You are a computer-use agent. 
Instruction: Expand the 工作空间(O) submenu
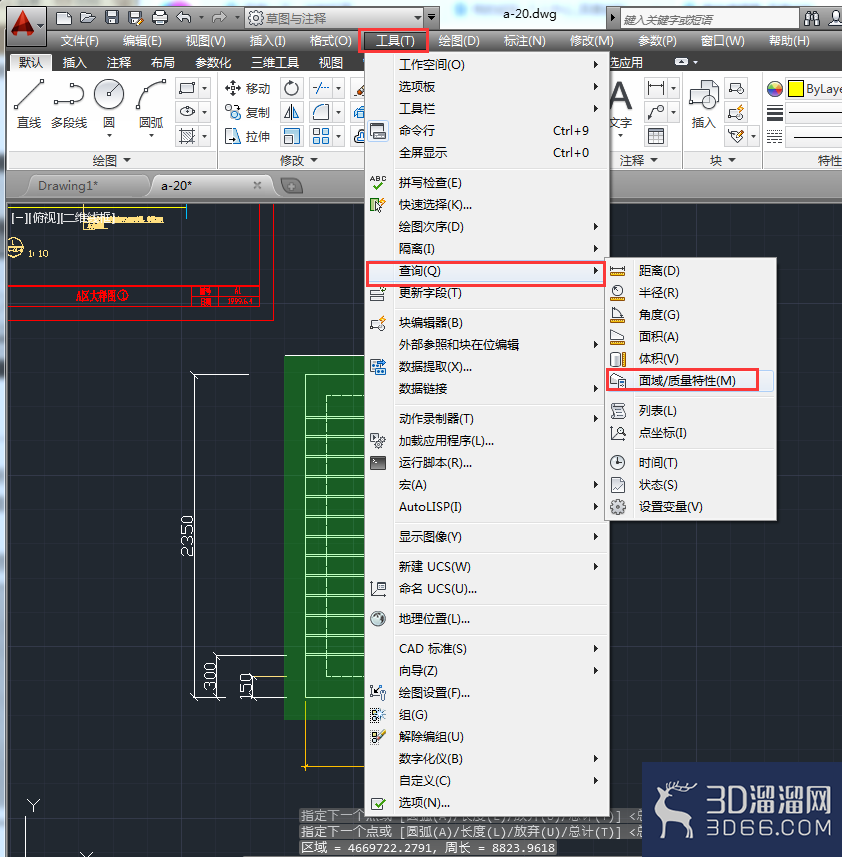[486, 64]
